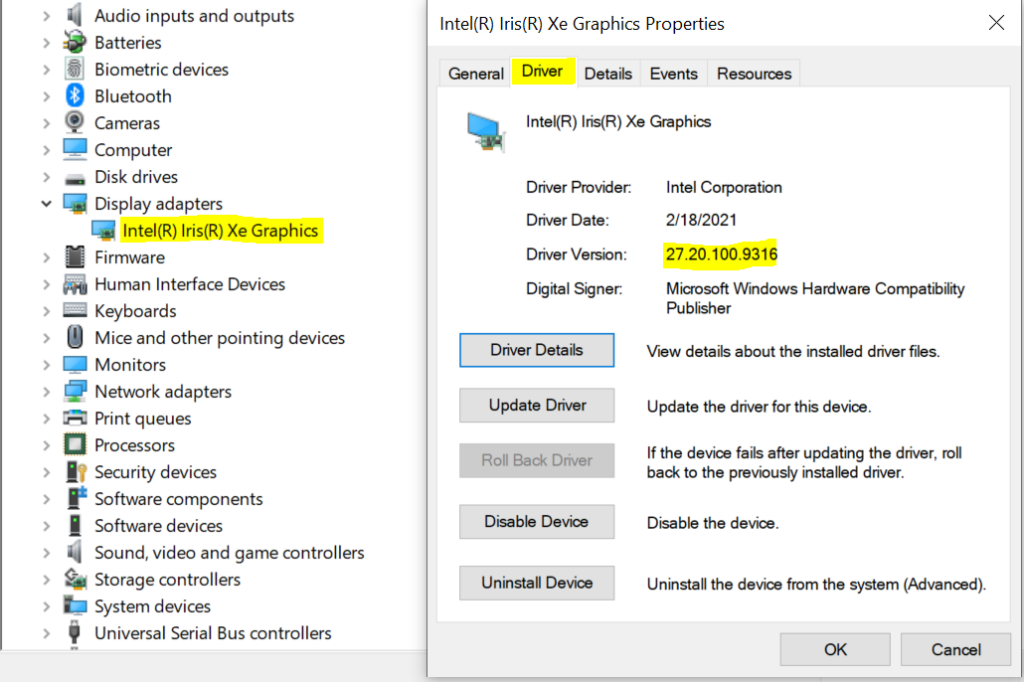The width and height of the screenshot is (1024, 682).
Task: Click the Network adapters icon
Action: pyautogui.click(x=76, y=391)
